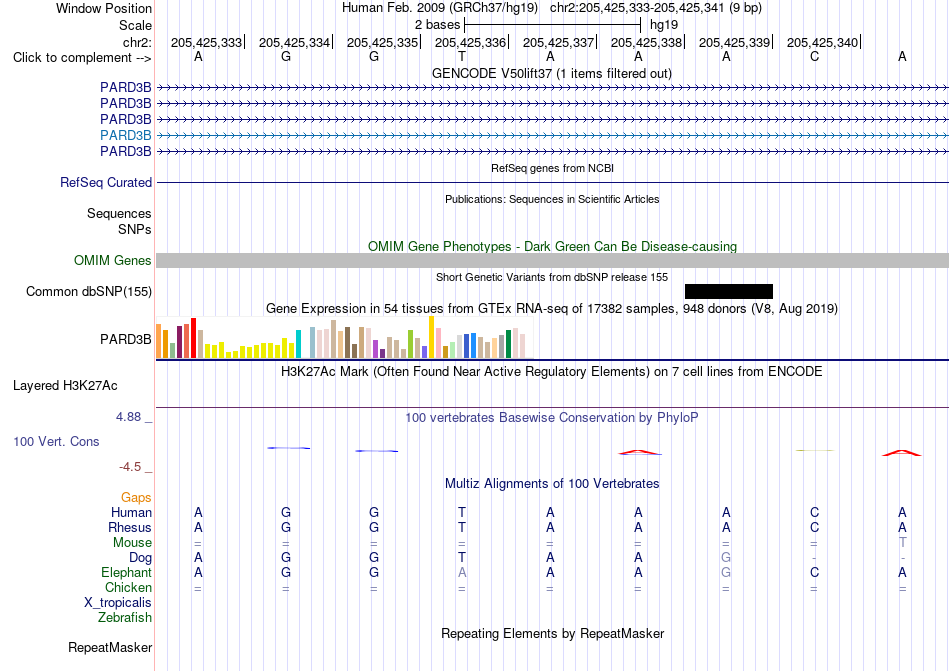
Task: Open the 100 Vert. Cons track label
Action: [56, 441]
